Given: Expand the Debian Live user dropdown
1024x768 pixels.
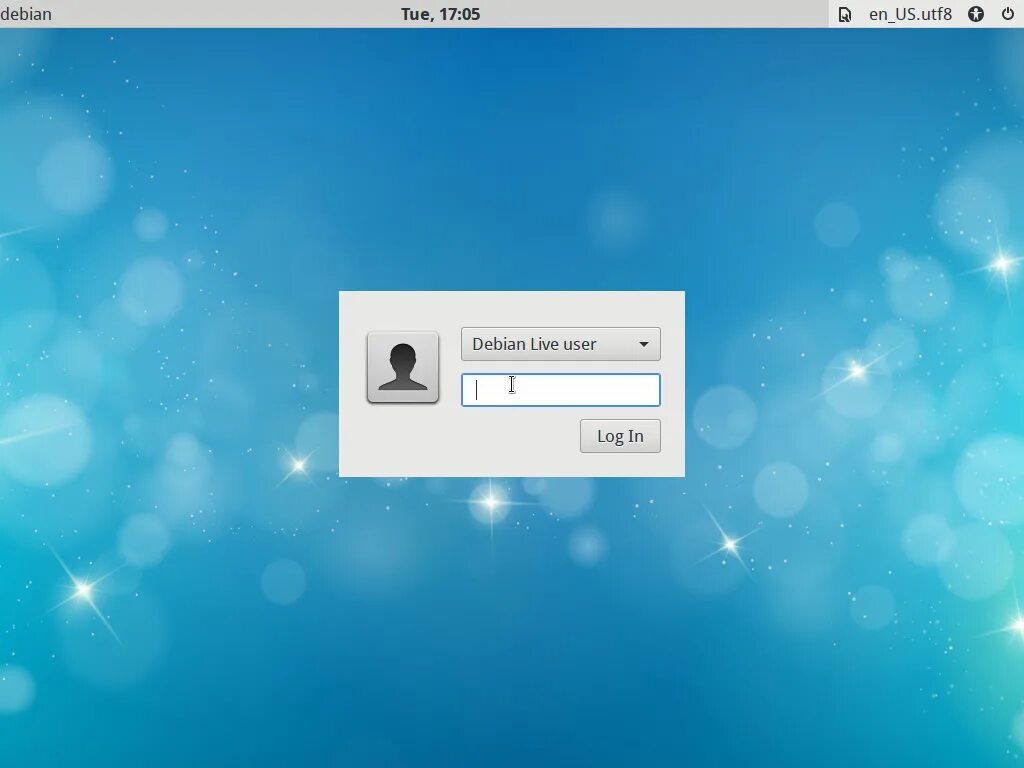Looking at the screenshot, I should point(561,344).
